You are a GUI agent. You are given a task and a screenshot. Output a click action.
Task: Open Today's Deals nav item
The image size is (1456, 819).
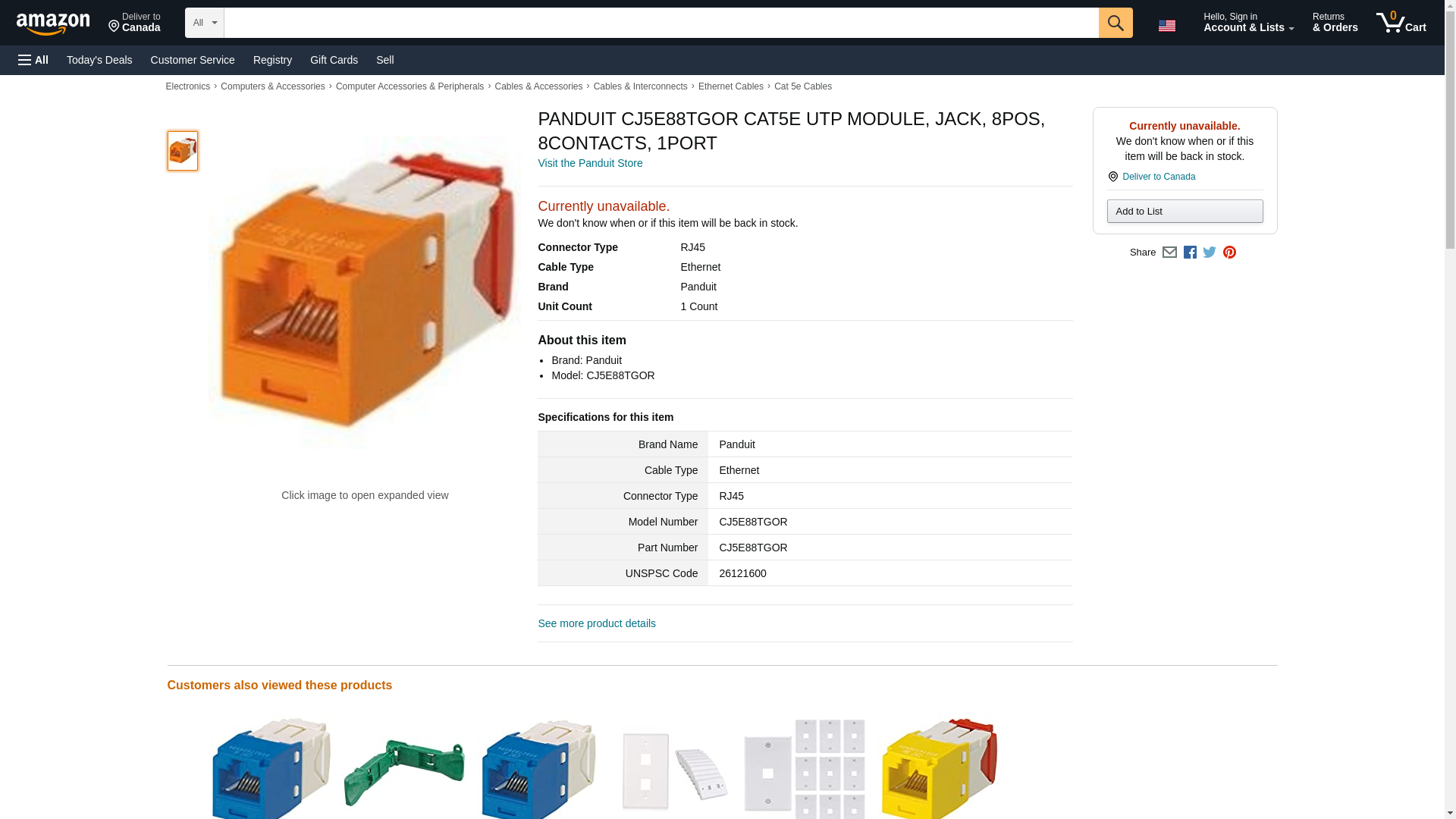[x=99, y=60]
